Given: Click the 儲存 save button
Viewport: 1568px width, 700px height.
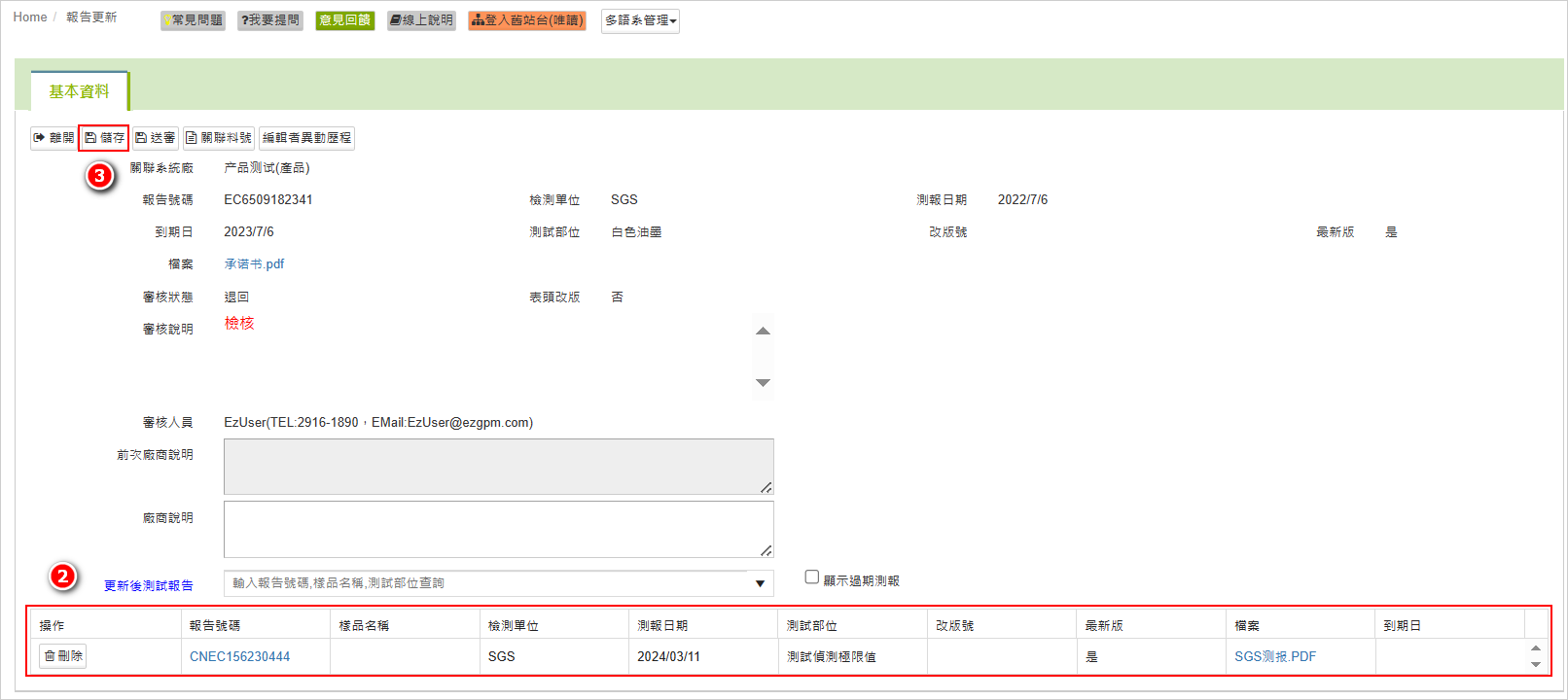Looking at the screenshot, I should (x=104, y=138).
